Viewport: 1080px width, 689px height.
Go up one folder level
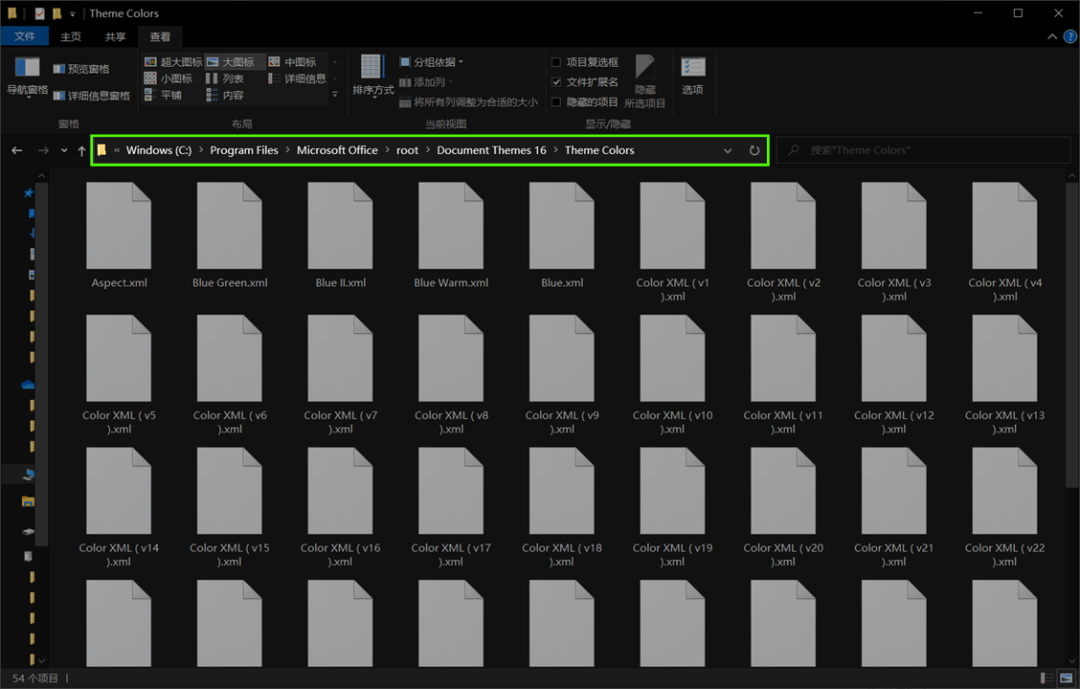click(x=82, y=150)
